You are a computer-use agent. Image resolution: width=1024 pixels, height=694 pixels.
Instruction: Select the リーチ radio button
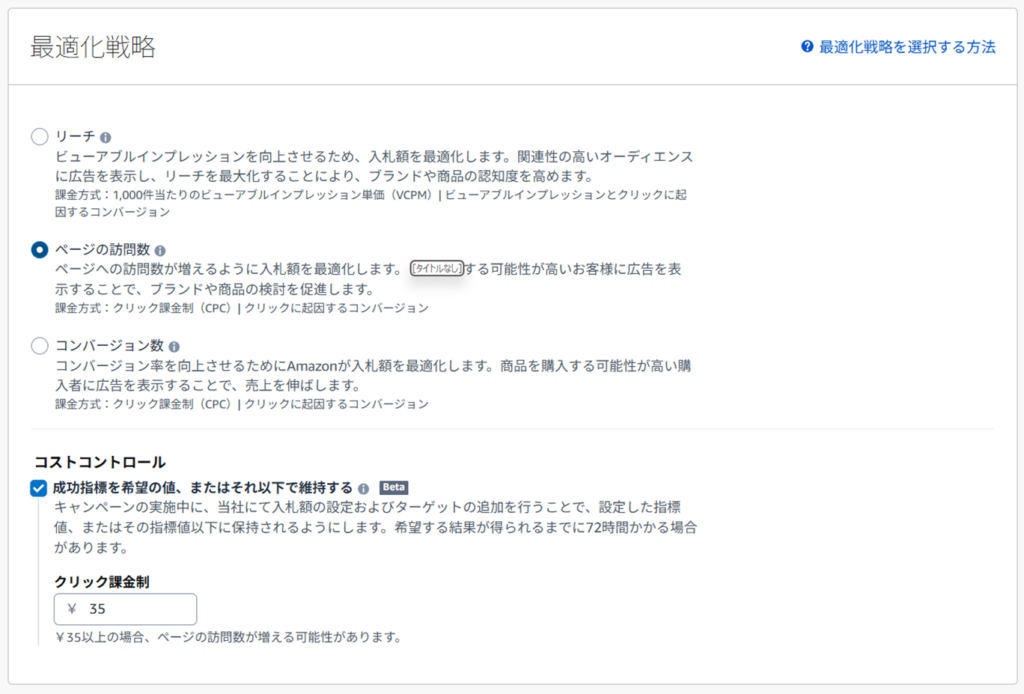click(x=40, y=136)
